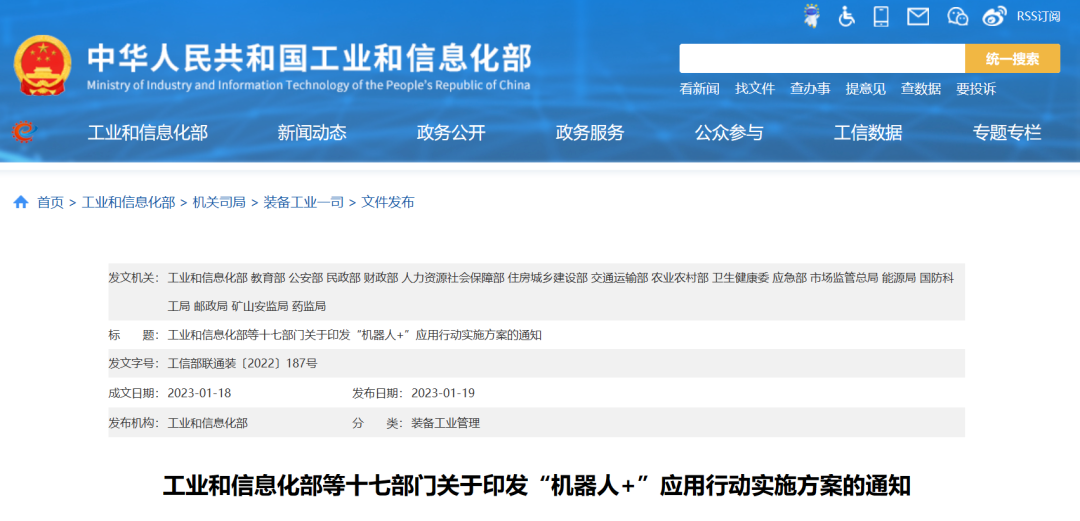
Task: Click the document number 工信部联通装〔2022〕187号
Action: (x=242, y=364)
